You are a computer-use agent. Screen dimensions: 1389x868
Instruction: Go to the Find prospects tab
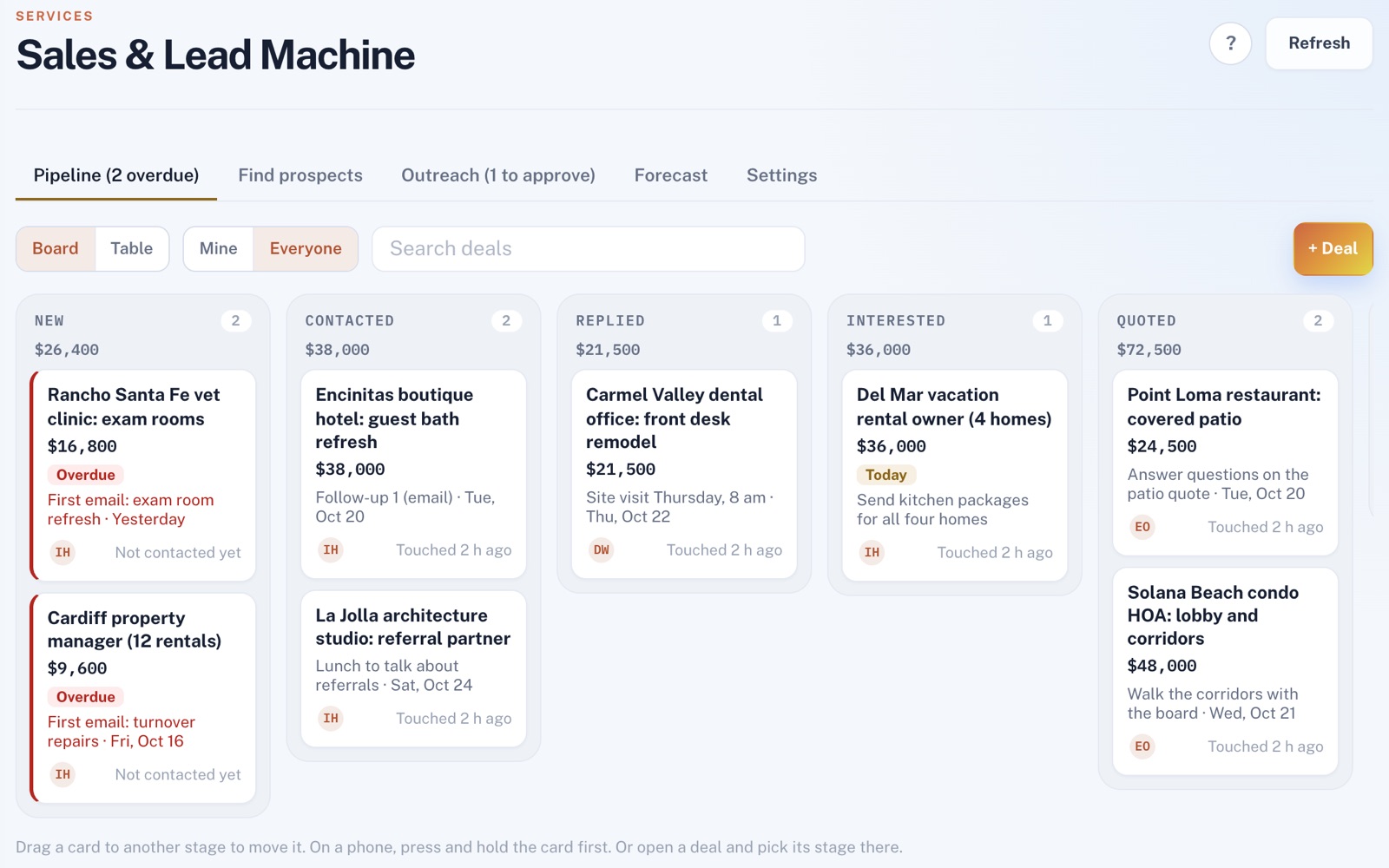[300, 175]
